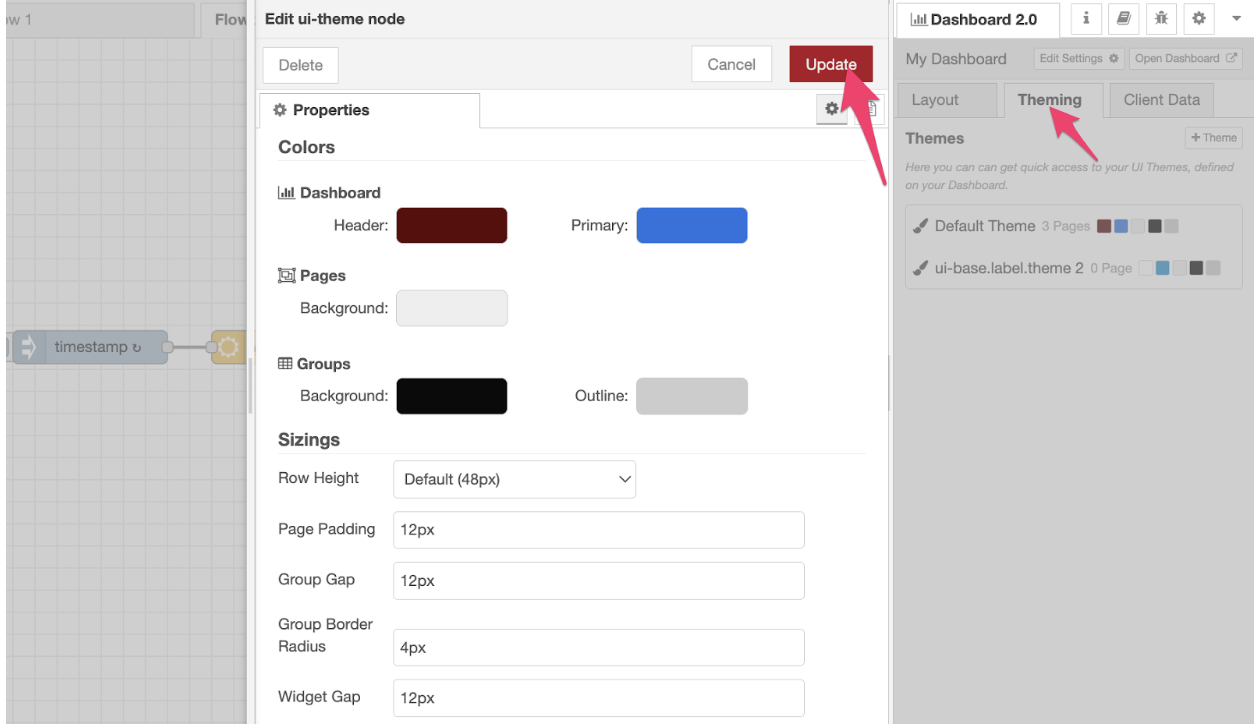Viewport: 1260px width, 728px height.
Task: Click Cancel in the edit dialog
Action: pyautogui.click(x=731, y=64)
